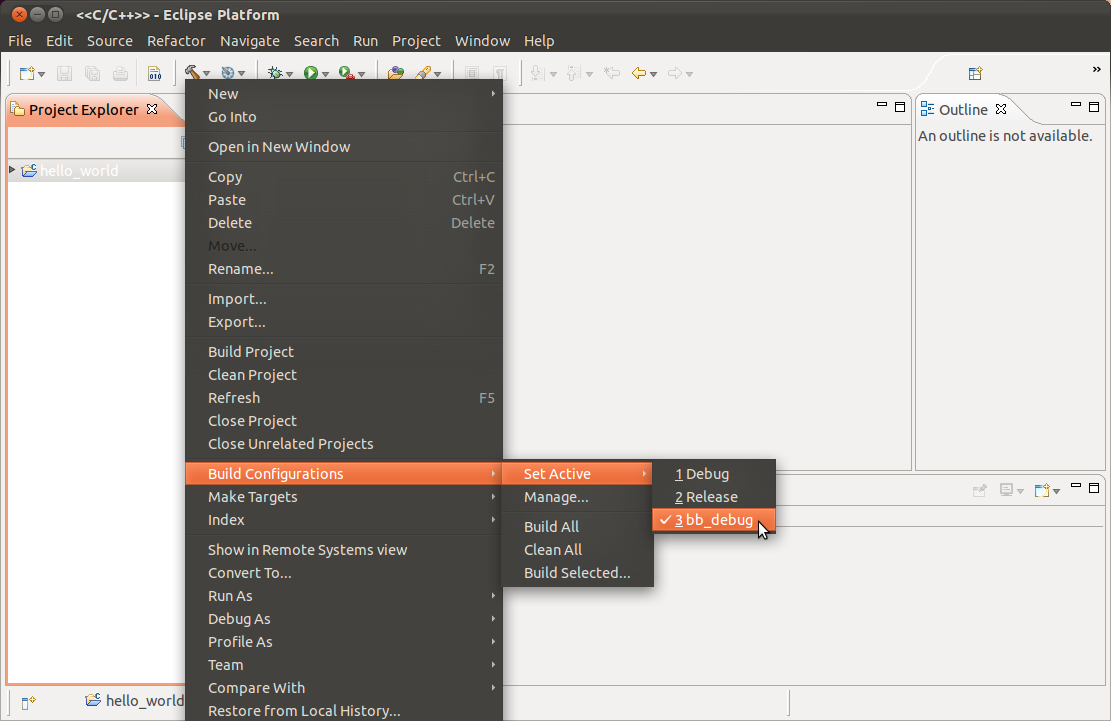1111x721 pixels.
Task: Set bb_debug as active configuration
Action: click(714, 520)
